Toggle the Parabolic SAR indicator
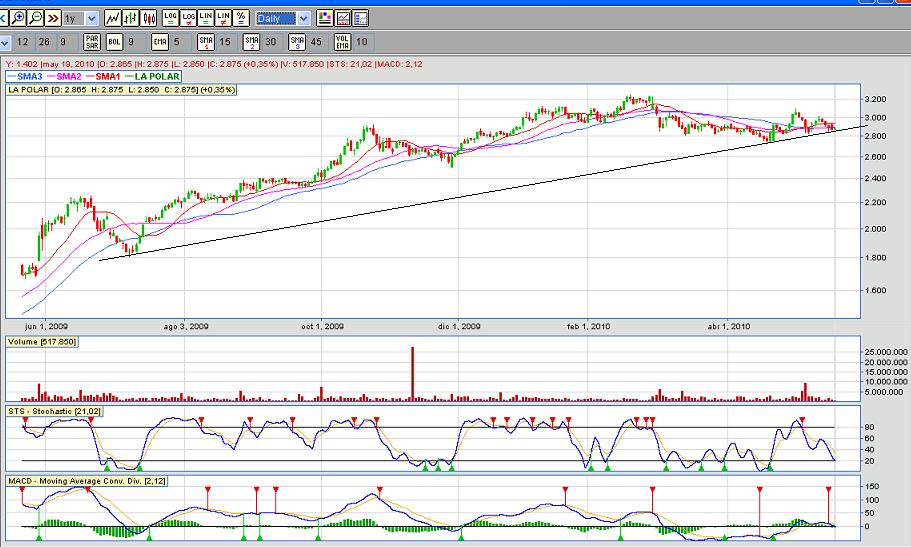 (x=92, y=42)
